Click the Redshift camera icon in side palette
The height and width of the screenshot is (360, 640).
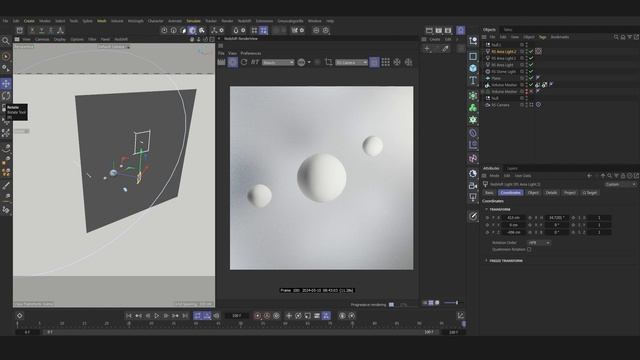473,186
